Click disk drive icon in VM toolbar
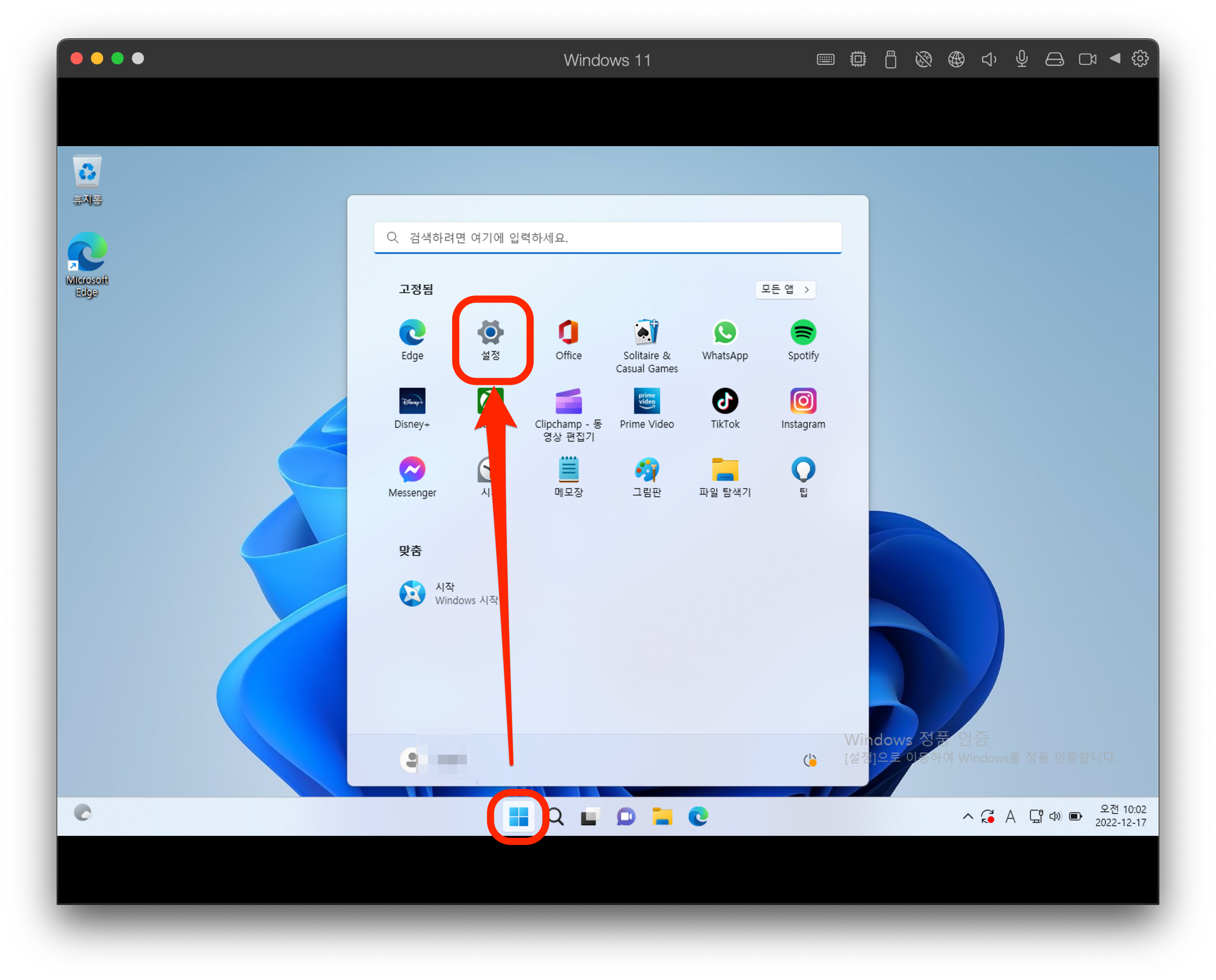The height and width of the screenshot is (980, 1216). [x=1055, y=59]
